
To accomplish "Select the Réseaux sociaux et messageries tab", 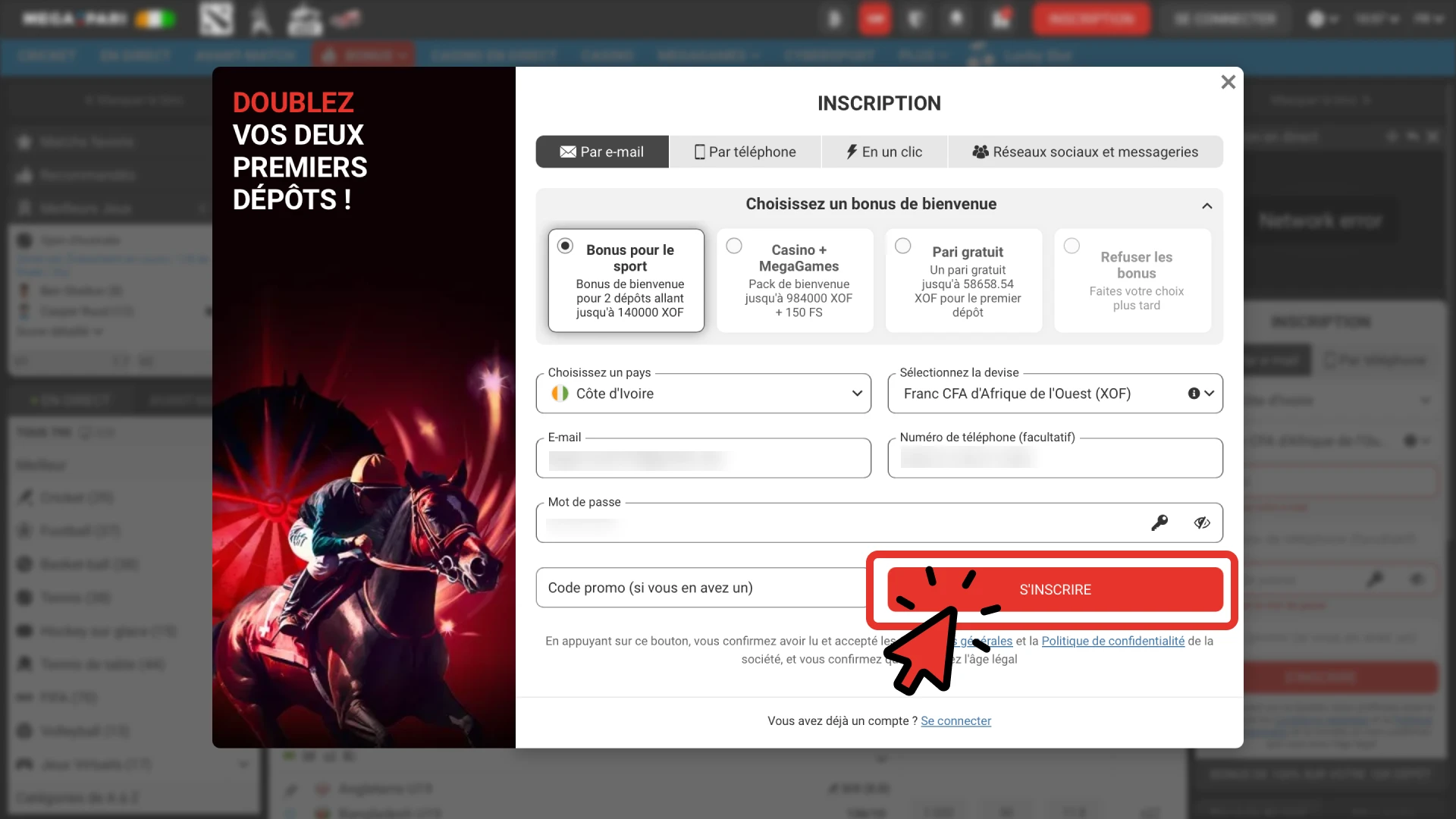I will pos(1085,152).
